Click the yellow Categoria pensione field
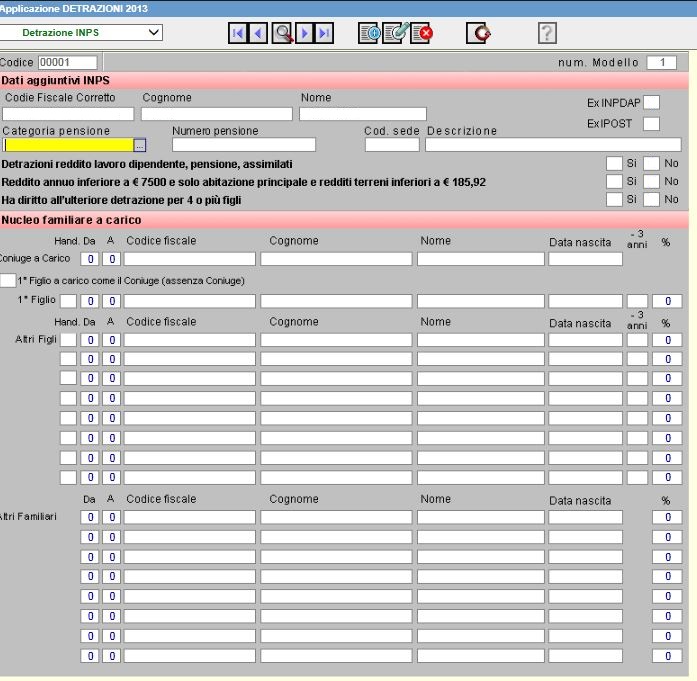The height and width of the screenshot is (681, 697). click(67, 146)
